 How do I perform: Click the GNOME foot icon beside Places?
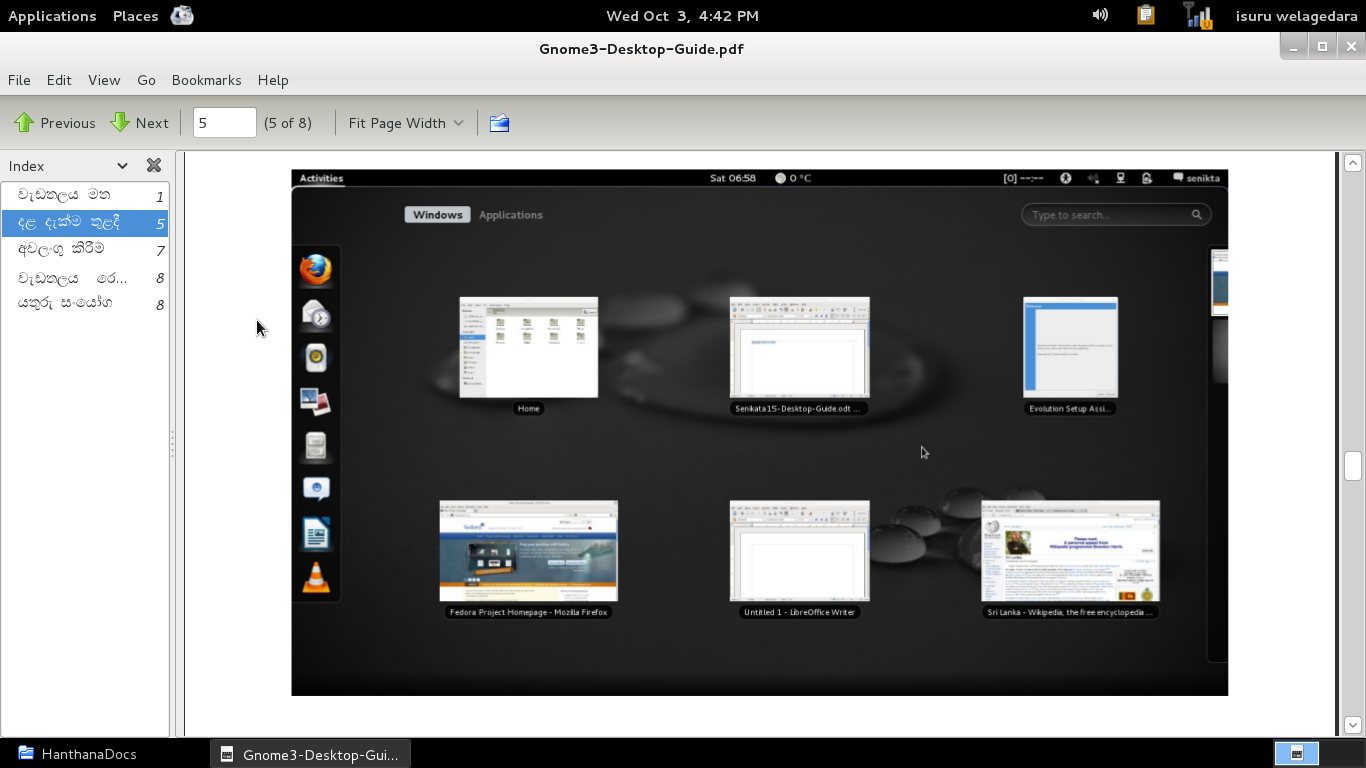pyautogui.click(x=182, y=15)
